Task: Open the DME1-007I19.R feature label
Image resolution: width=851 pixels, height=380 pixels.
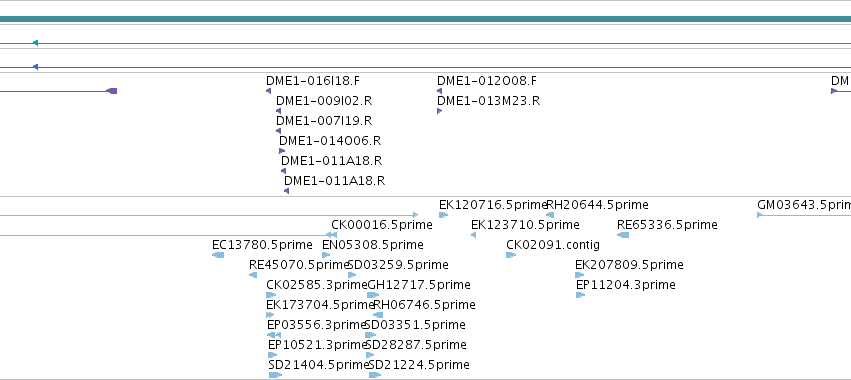Action: click(x=324, y=121)
